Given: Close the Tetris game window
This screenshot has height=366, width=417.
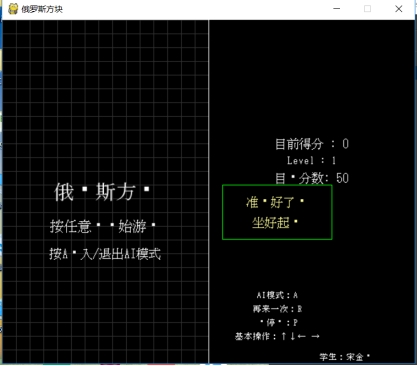Looking at the screenshot, I should click(399, 9).
